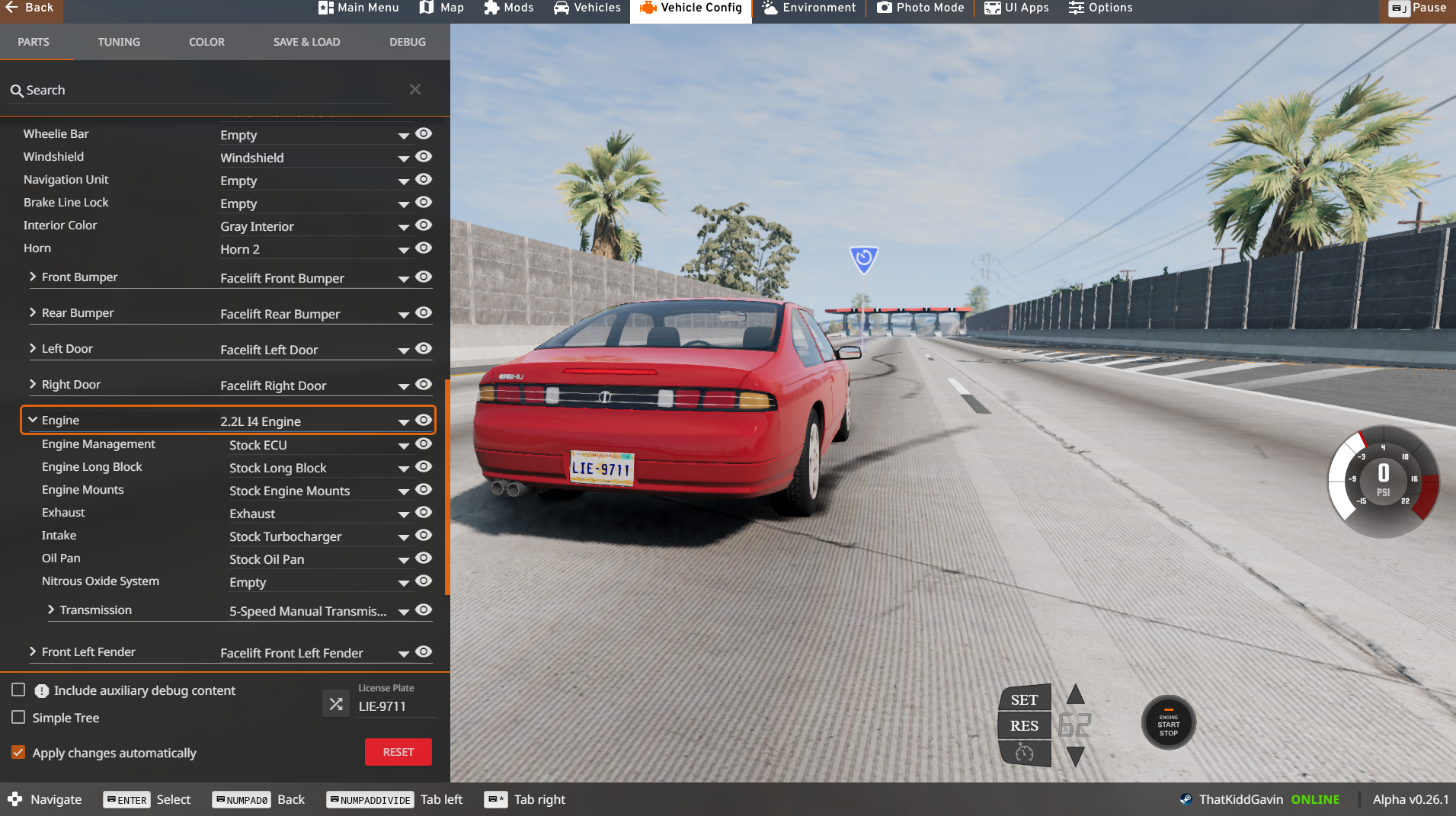Expand the Rear Bumper tree item
The height and width of the screenshot is (816, 1456).
pos(33,312)
